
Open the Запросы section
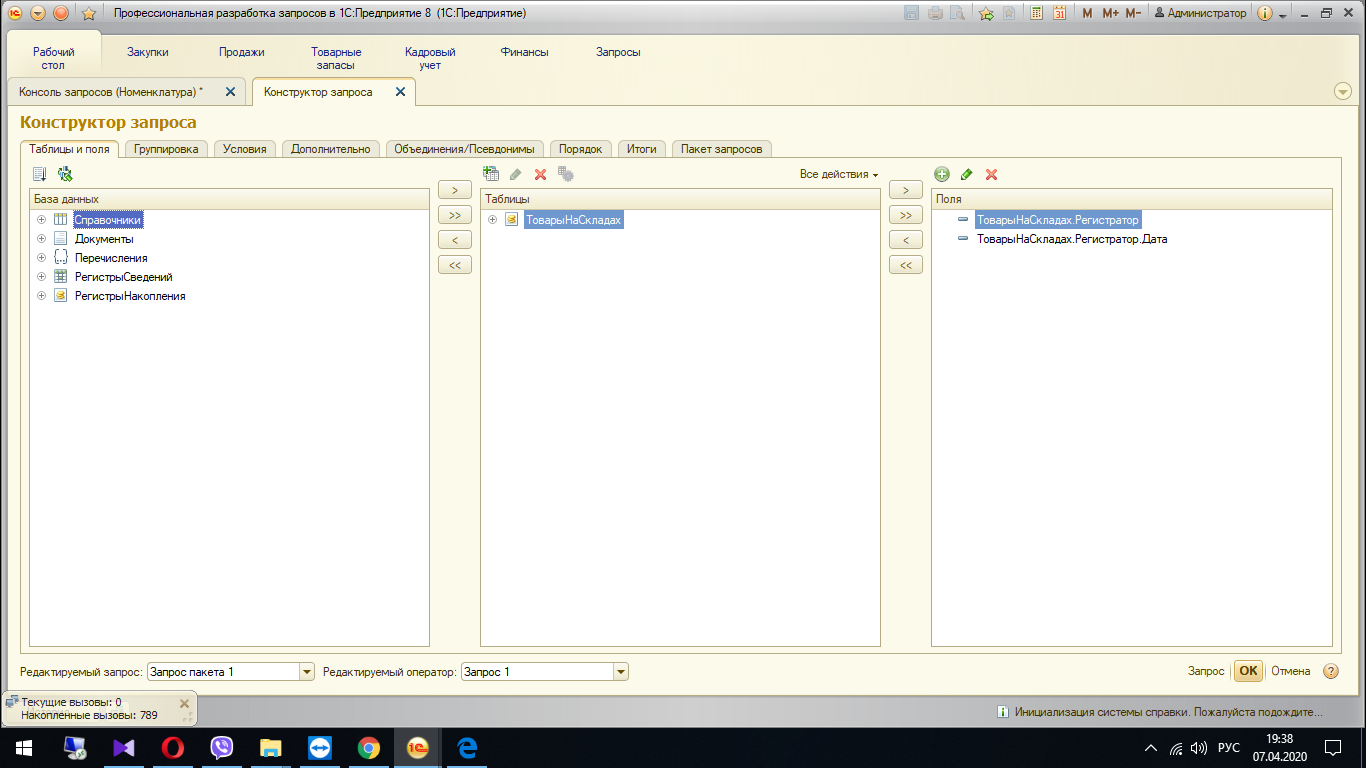[x=618, y=52]
